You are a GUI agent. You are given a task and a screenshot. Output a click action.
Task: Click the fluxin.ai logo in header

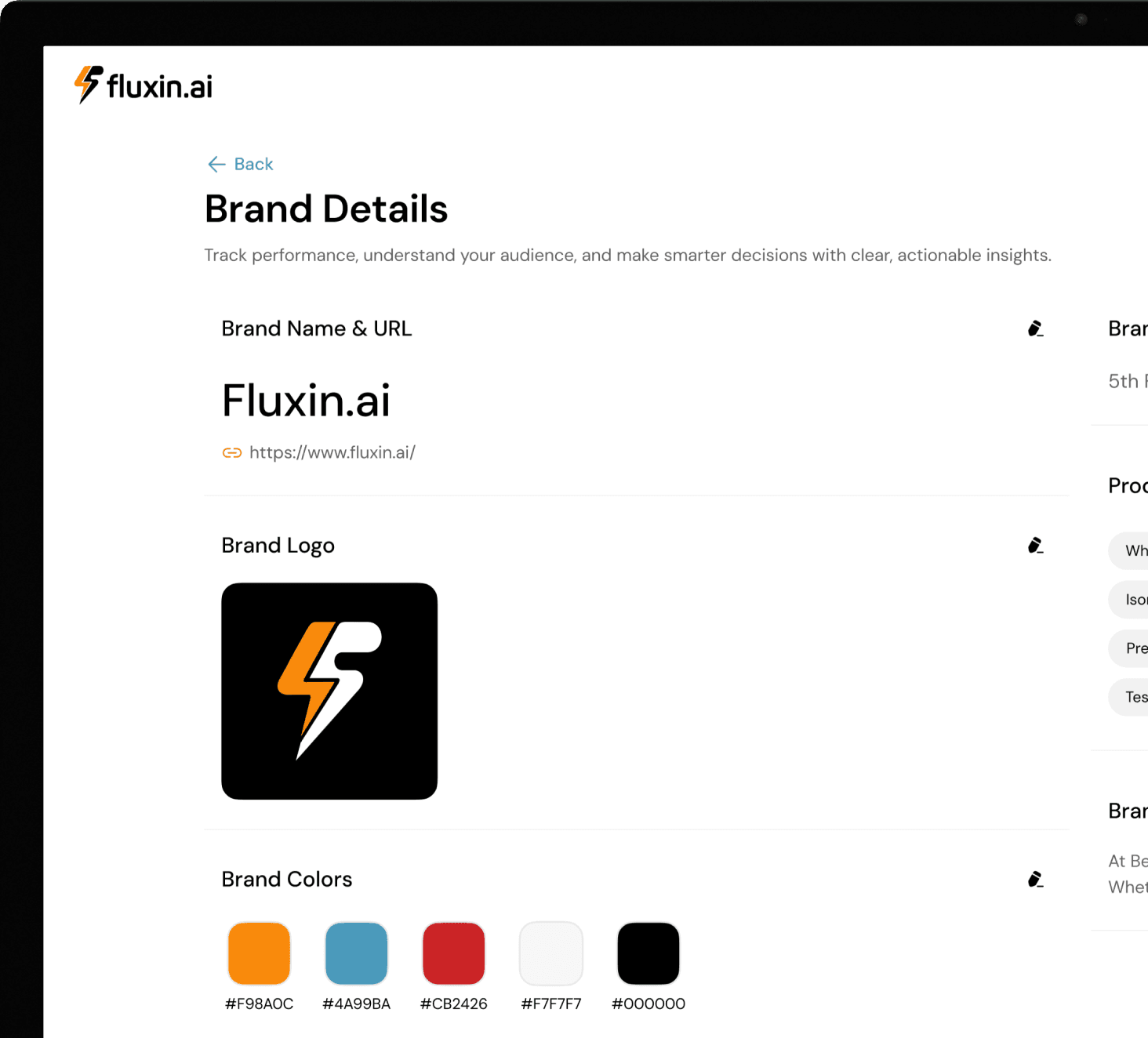143,85
